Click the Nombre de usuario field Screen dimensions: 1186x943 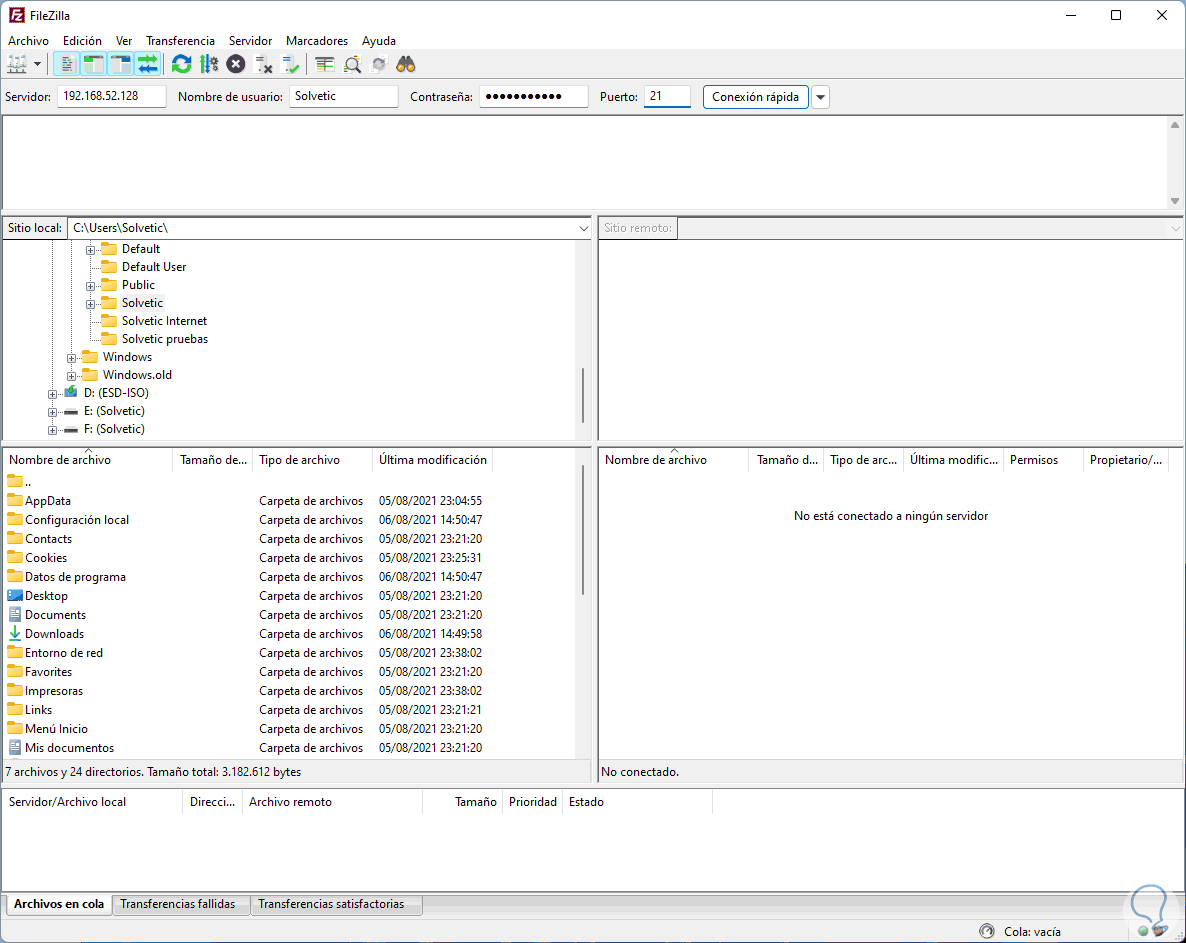coord(343,96)
